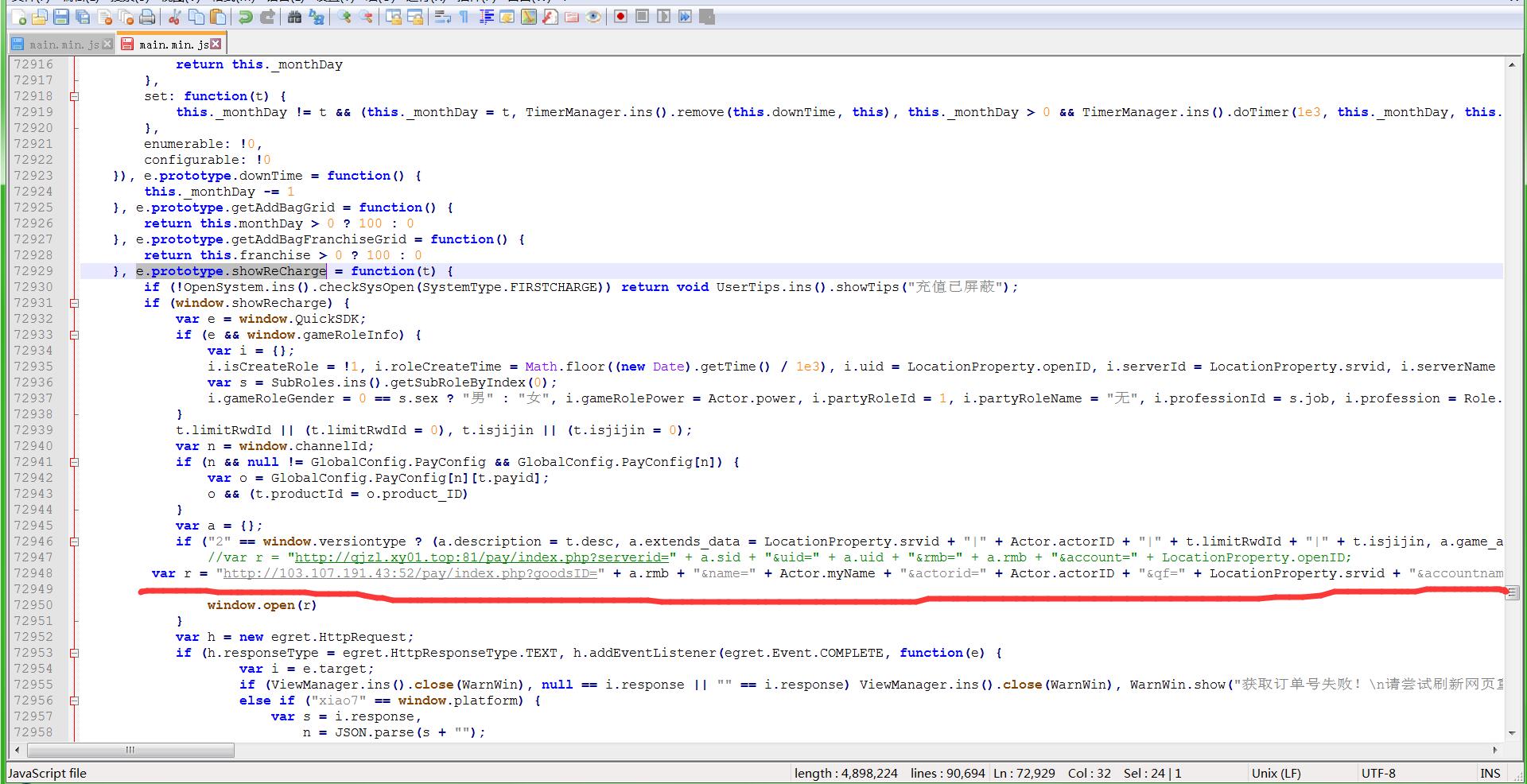The image size is (1527, 784).
Task: Toggle word wrap toolbar button
Action: click(x=443, y=17)
